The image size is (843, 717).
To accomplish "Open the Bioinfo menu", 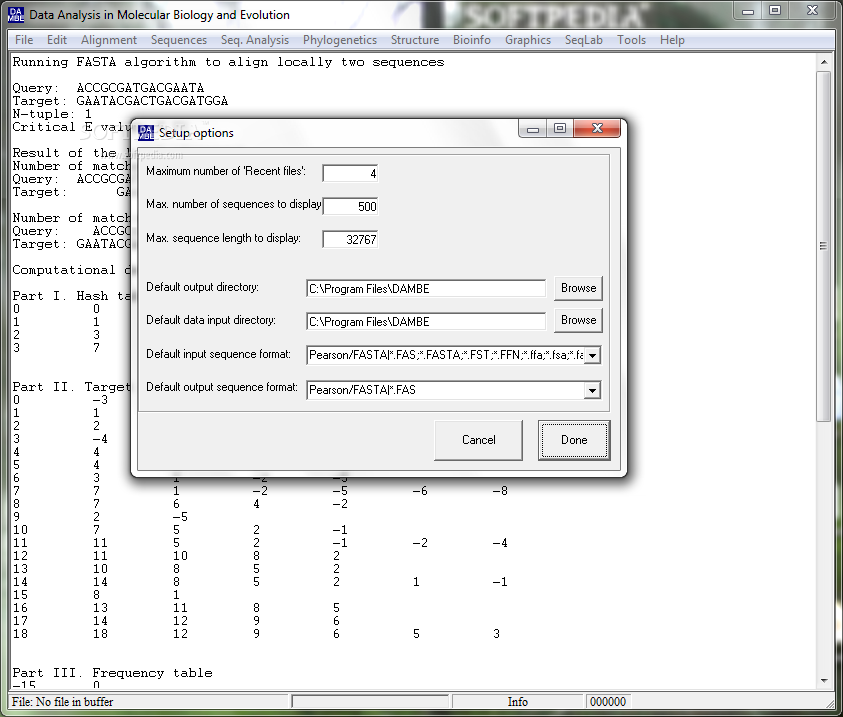I will tap(471, 40).
